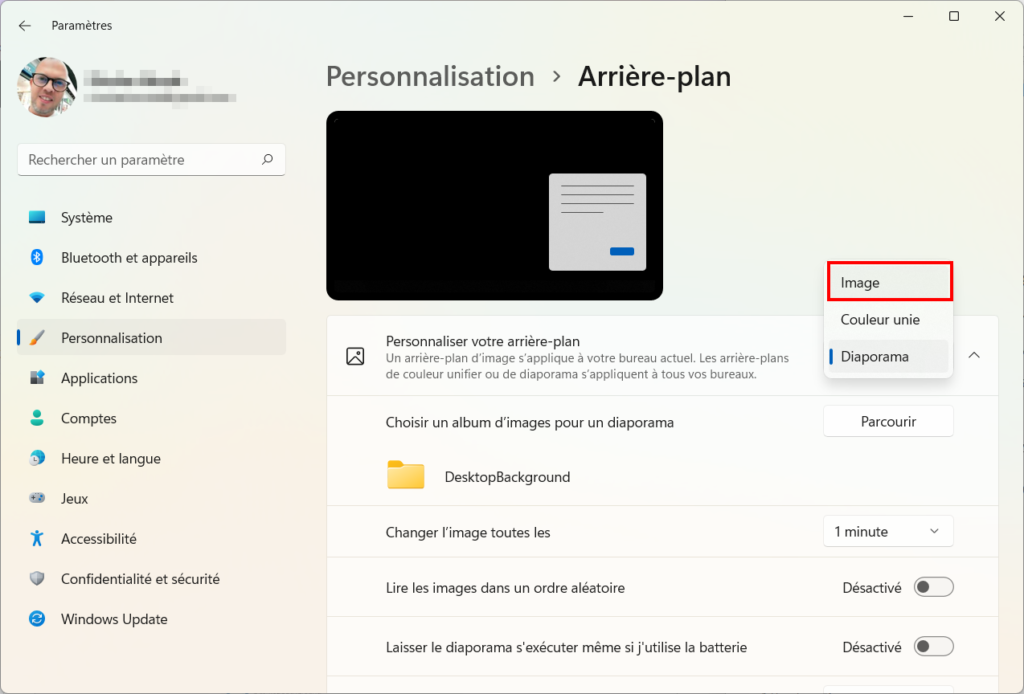Click the Changer l'image toutes les label
This screenshot has height=694, width=1024.
click(468, 532)
